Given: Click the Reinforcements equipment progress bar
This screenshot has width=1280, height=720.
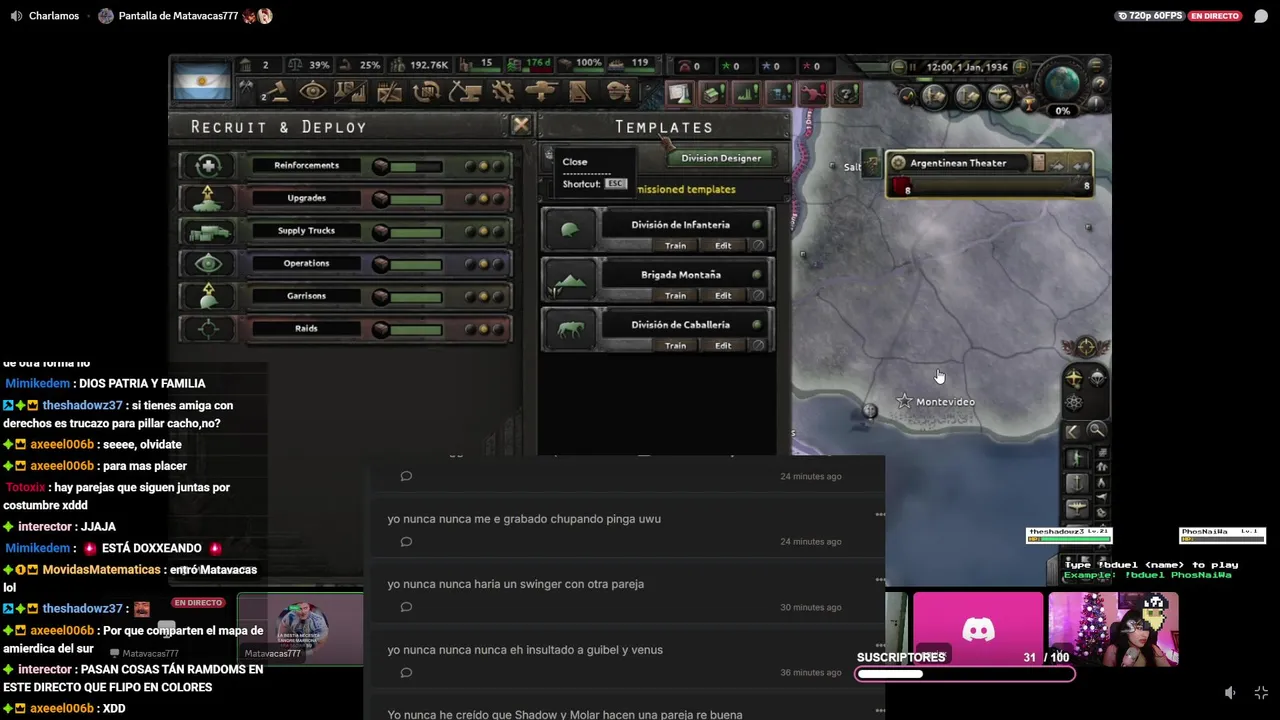Looking at the screenshot, I should pyautogui.click(x=414, y=166).
